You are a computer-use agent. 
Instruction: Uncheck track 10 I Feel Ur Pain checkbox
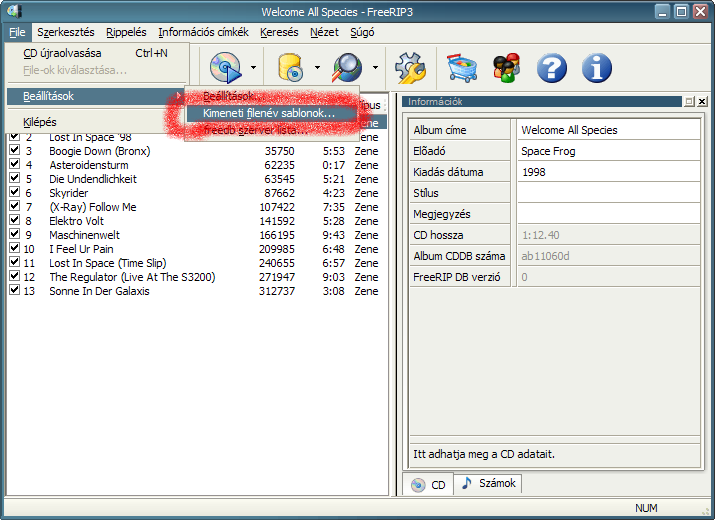tap(15, 248)
